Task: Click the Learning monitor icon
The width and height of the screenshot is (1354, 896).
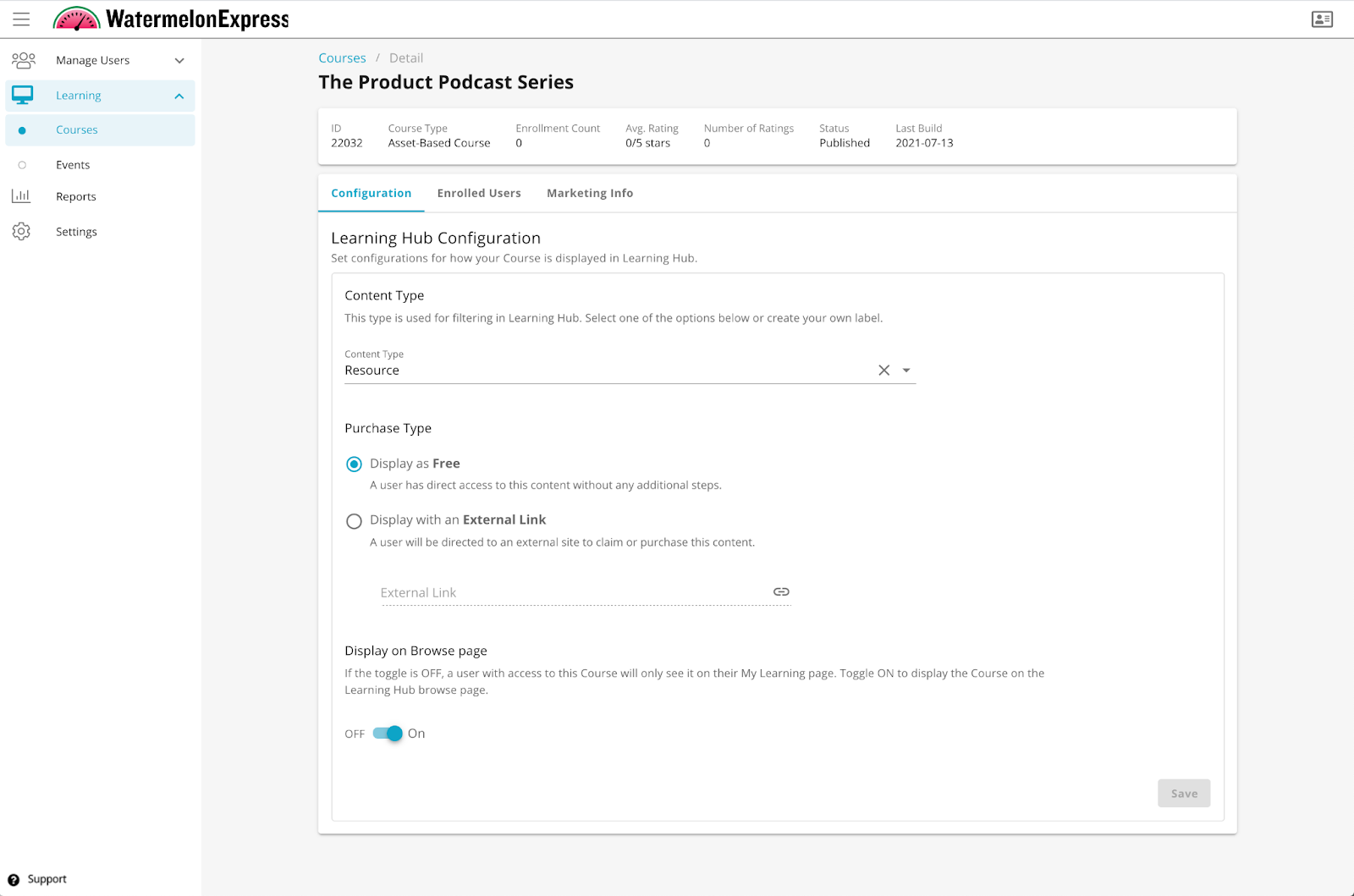Action: (21, 95)
